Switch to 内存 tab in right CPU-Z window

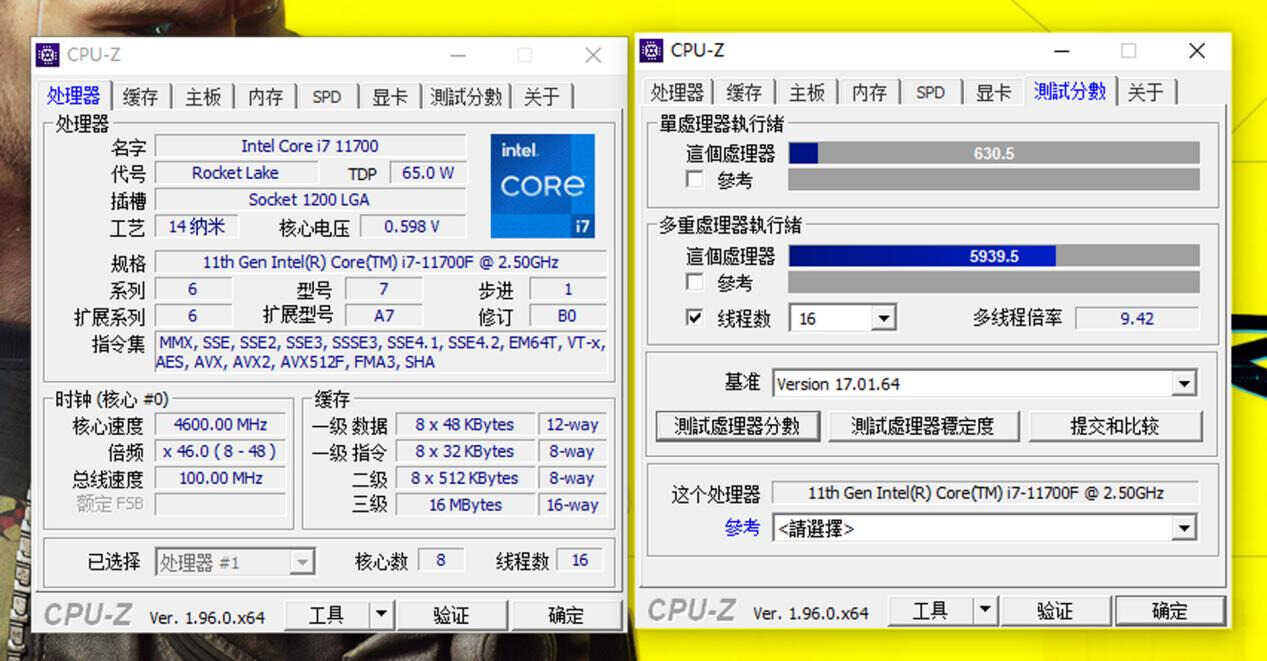click(869, 93)
